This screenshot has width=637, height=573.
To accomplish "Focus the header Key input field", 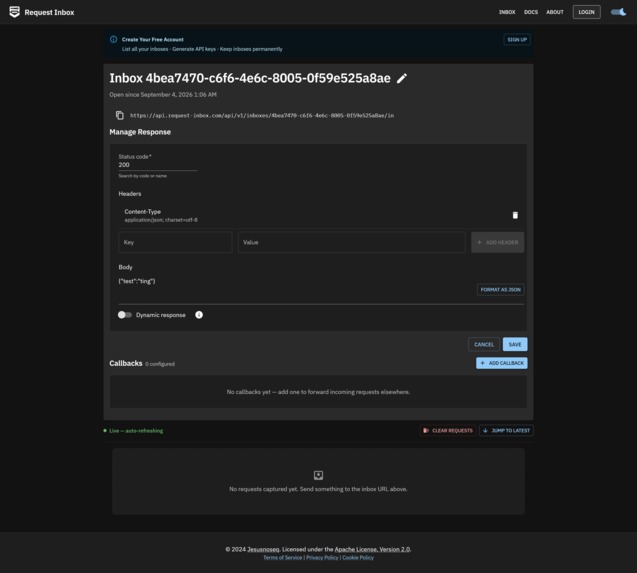I will pyautogui.click(x=175, y=242).
